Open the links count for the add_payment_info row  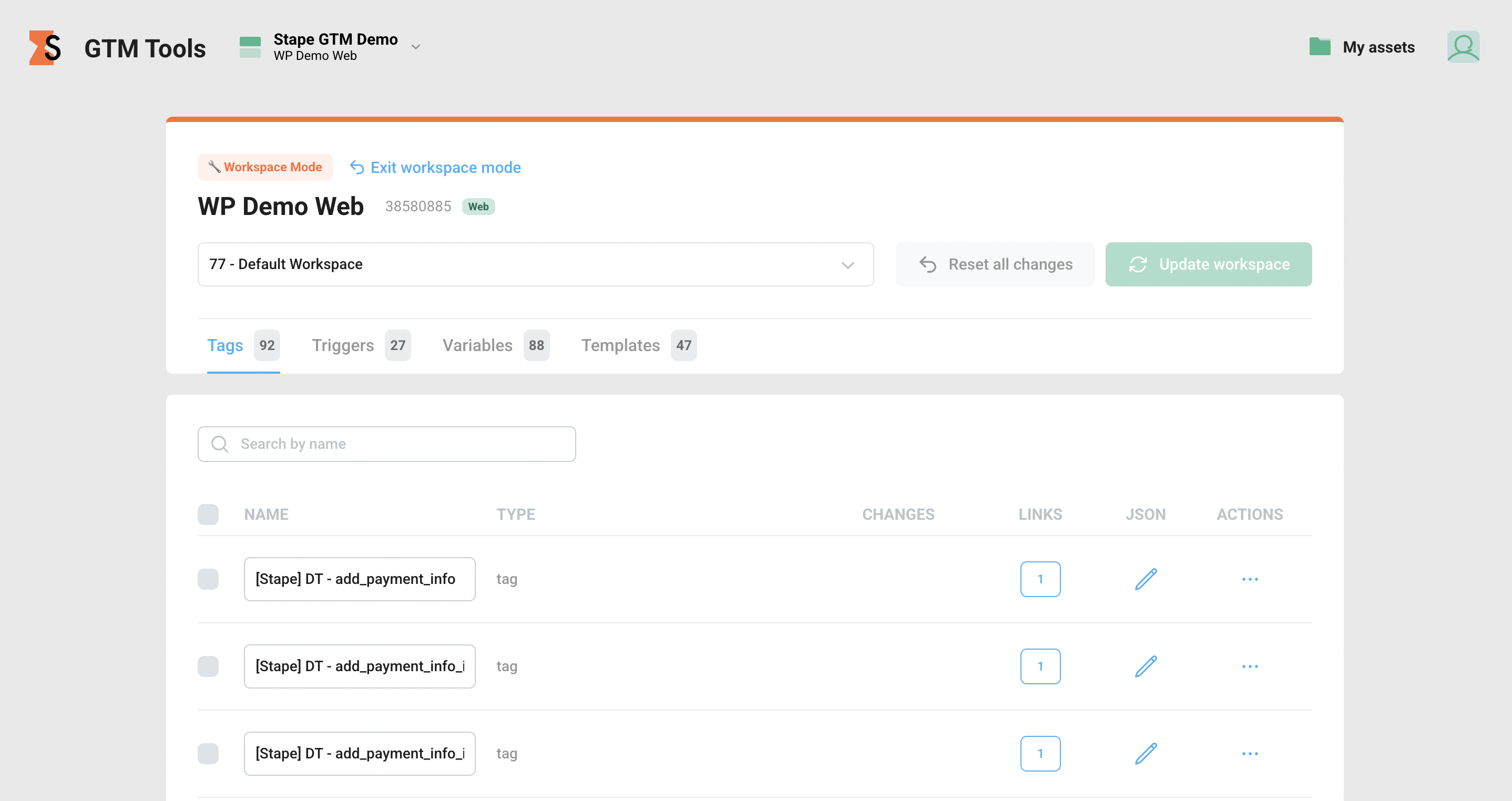point(1040,579)
